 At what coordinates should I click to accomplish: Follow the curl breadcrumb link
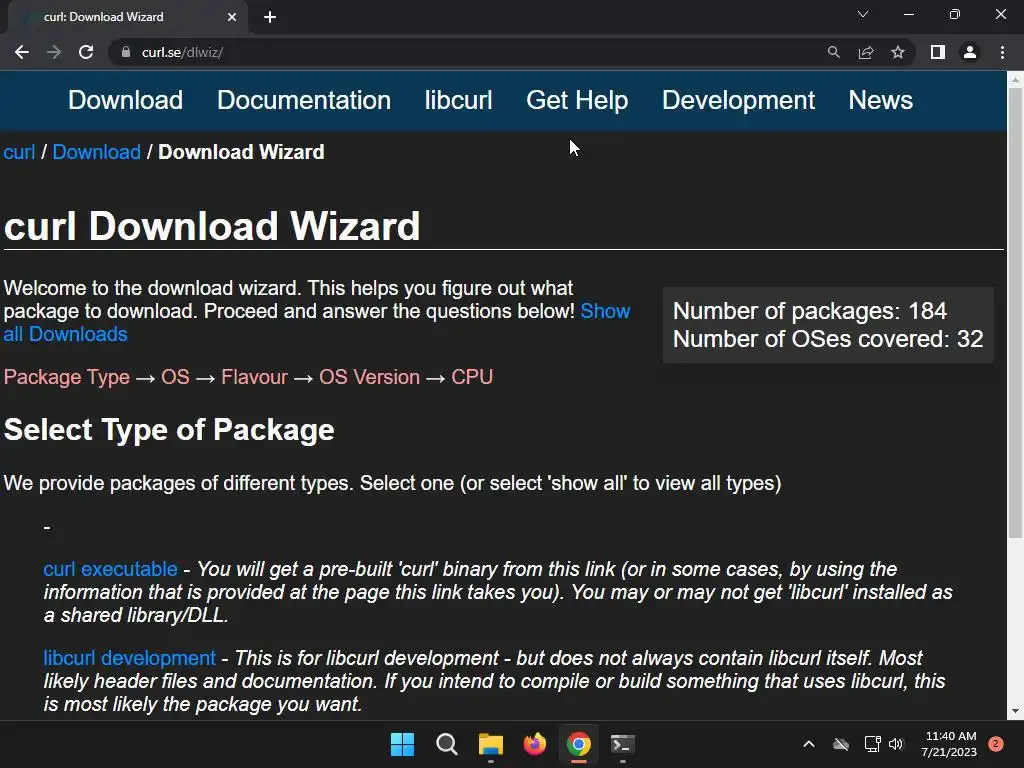click(19, 152)
